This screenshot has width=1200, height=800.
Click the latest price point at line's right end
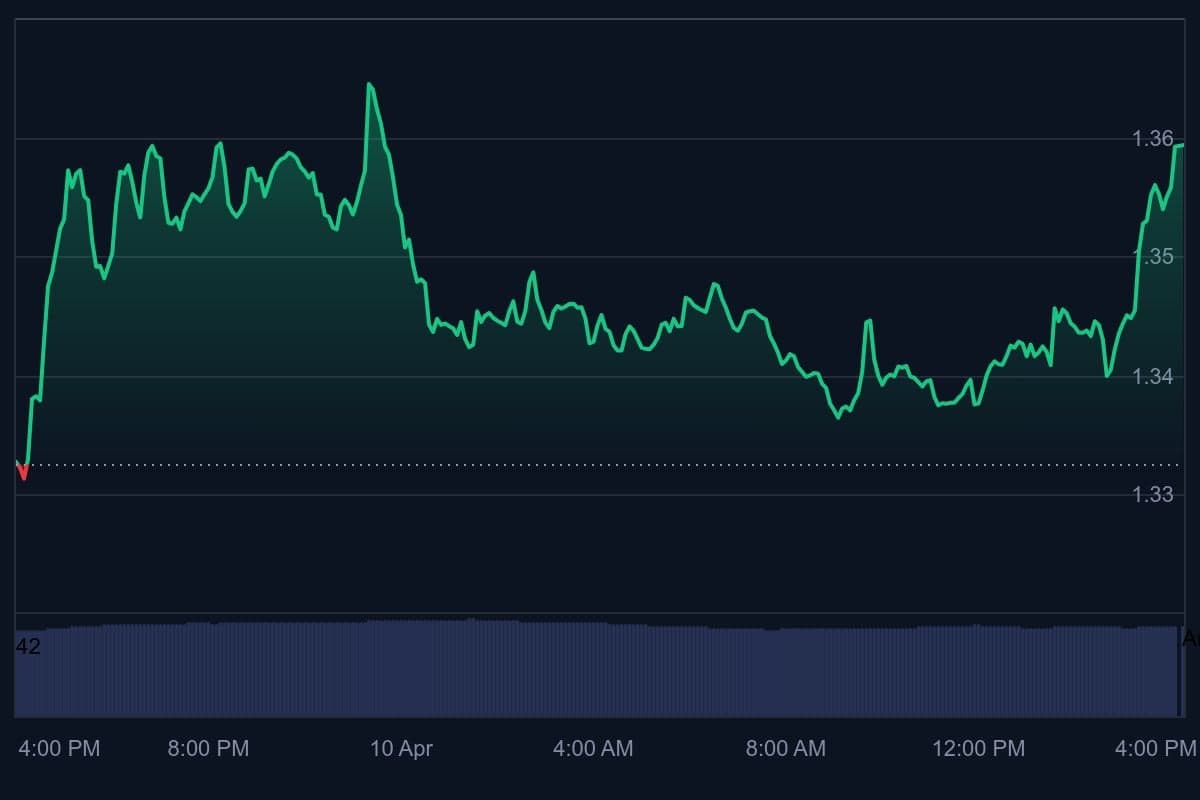1182,146
